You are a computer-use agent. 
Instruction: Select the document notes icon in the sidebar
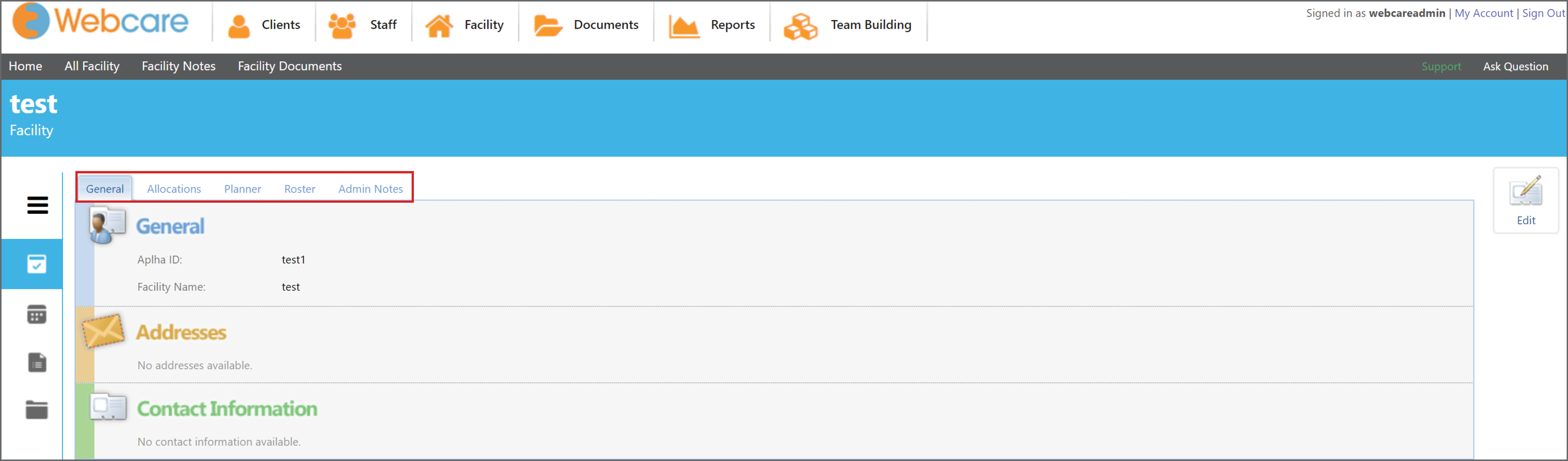37,362
